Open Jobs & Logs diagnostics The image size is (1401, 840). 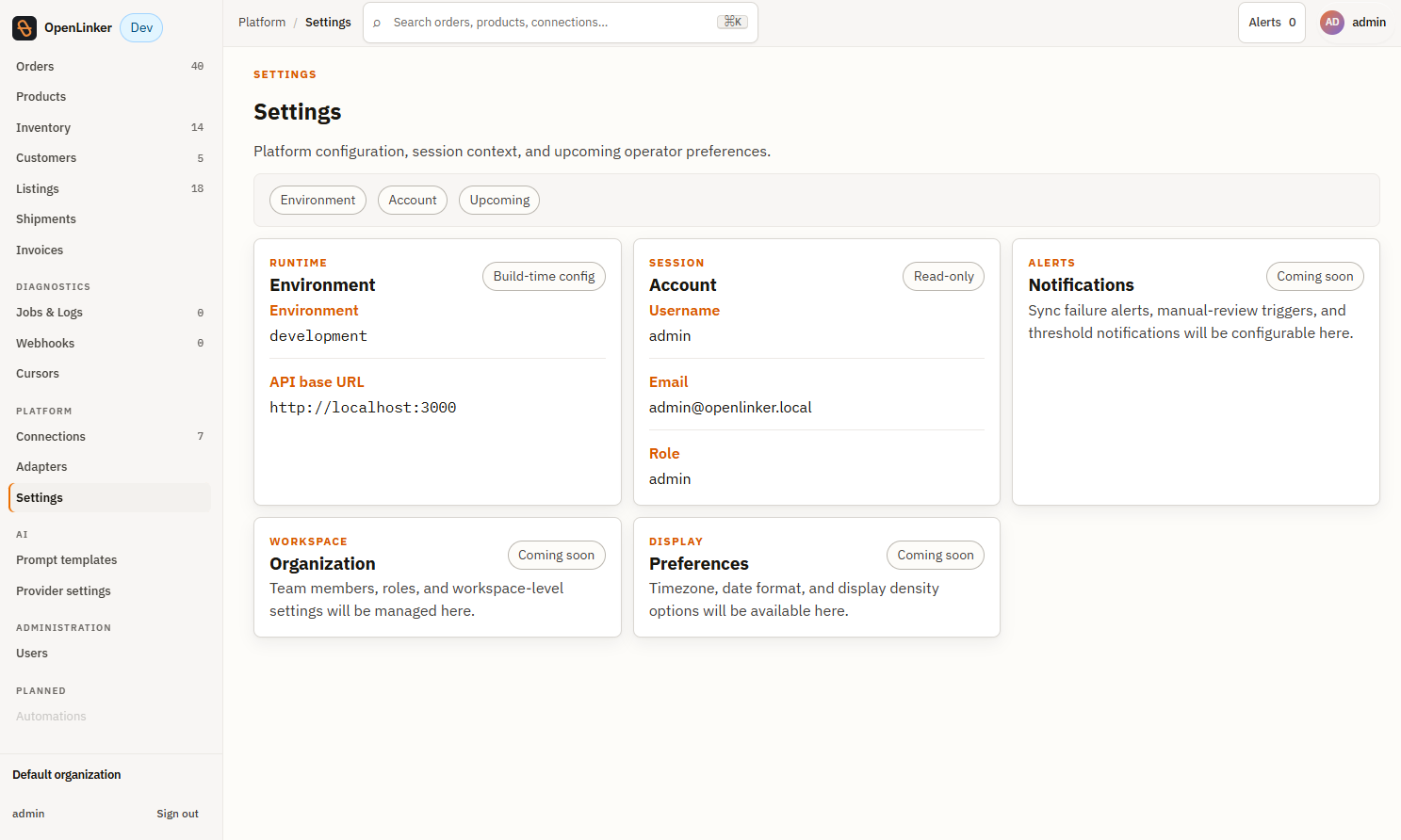point(109,312)
